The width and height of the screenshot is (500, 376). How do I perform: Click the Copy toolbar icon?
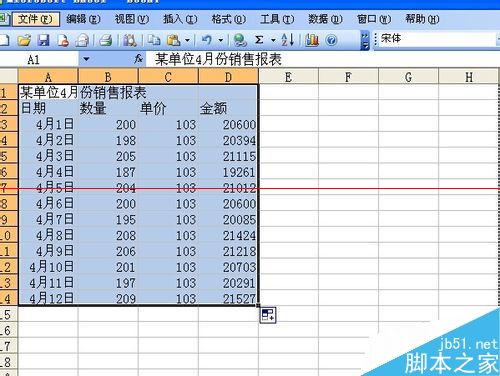(154, 40)
